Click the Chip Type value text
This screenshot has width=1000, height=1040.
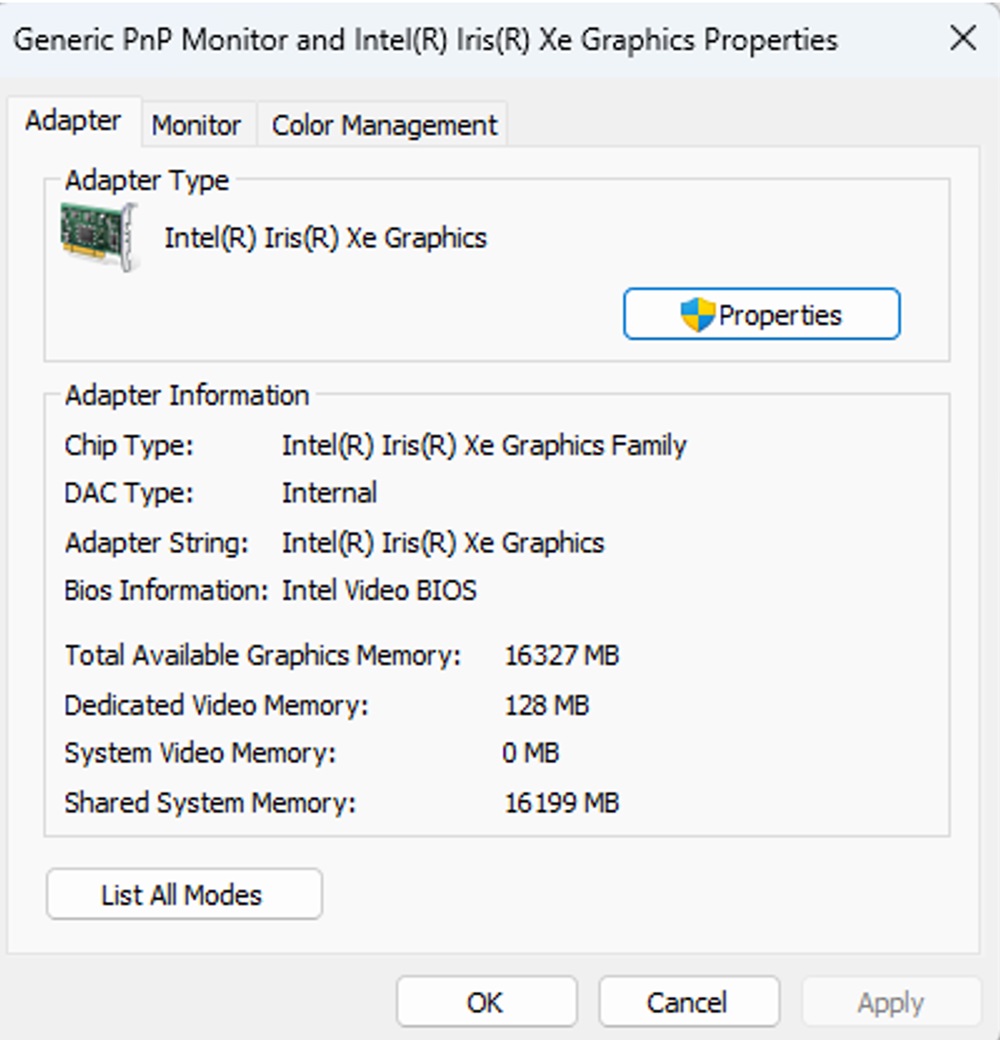pyautogui.click(x=483, y=445)
